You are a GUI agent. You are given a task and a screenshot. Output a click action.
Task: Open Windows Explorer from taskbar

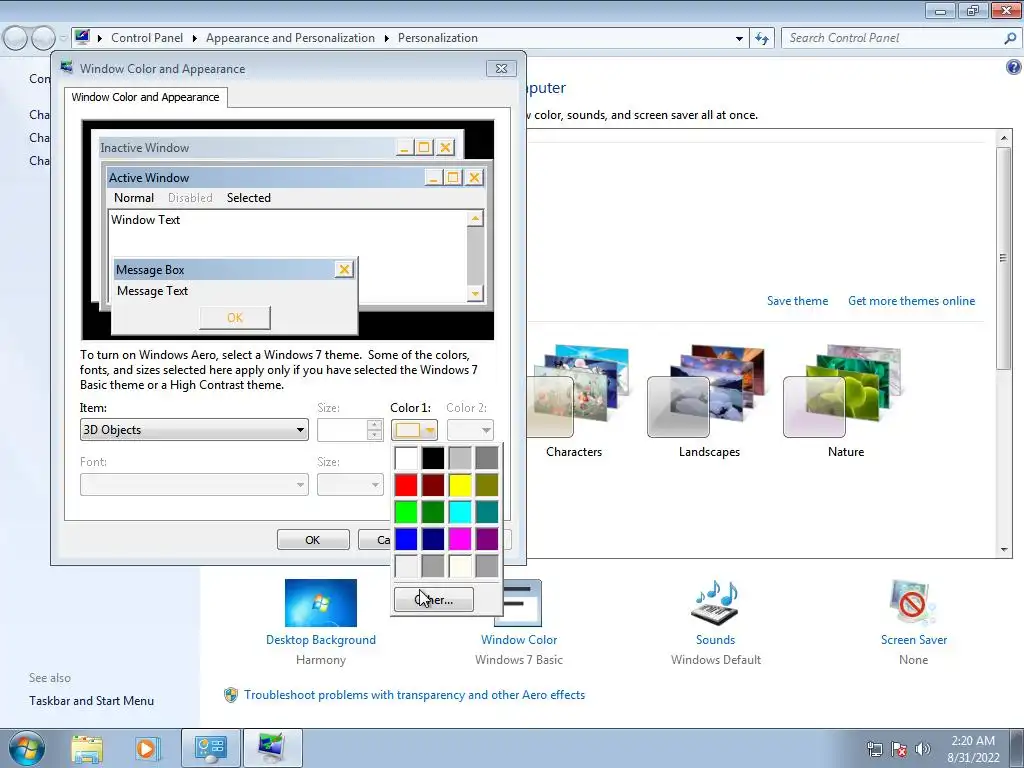coord(87,748)
